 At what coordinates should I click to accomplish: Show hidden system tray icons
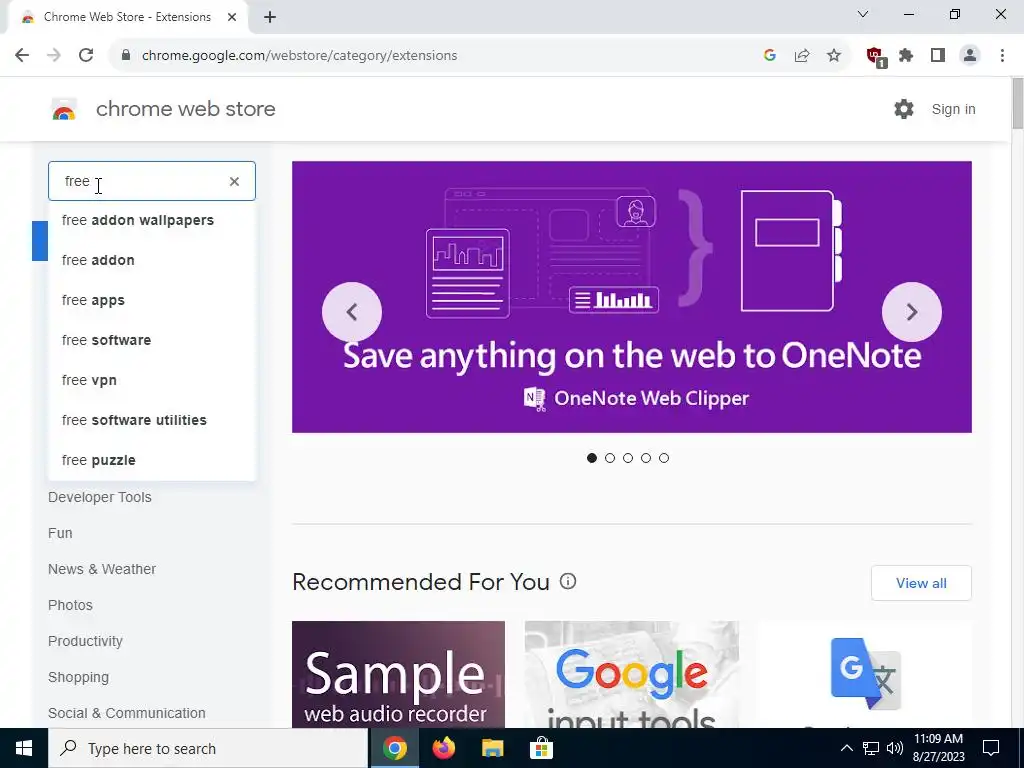[846, 748]
